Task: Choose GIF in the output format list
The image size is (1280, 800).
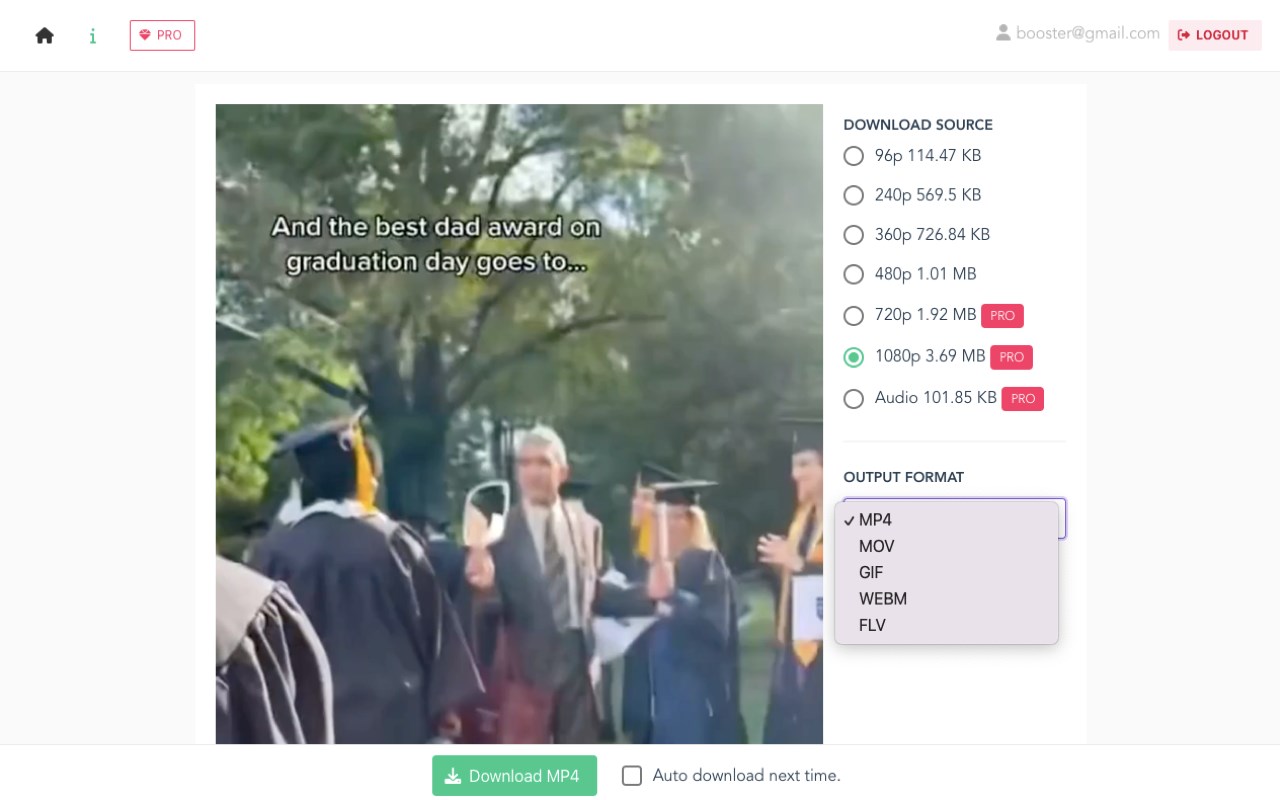Action: [946, 573]
